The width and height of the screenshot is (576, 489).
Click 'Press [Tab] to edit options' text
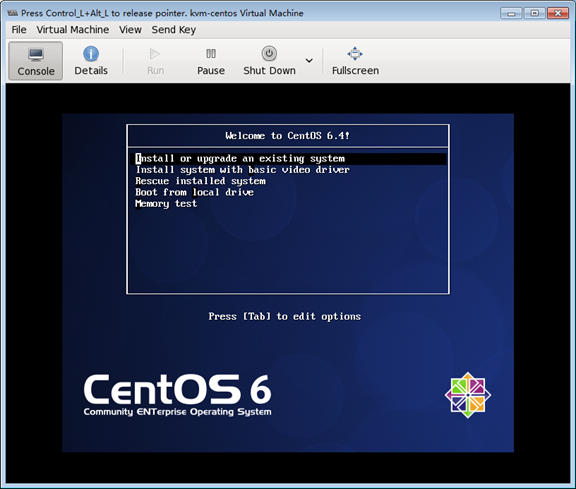(285, 316)
